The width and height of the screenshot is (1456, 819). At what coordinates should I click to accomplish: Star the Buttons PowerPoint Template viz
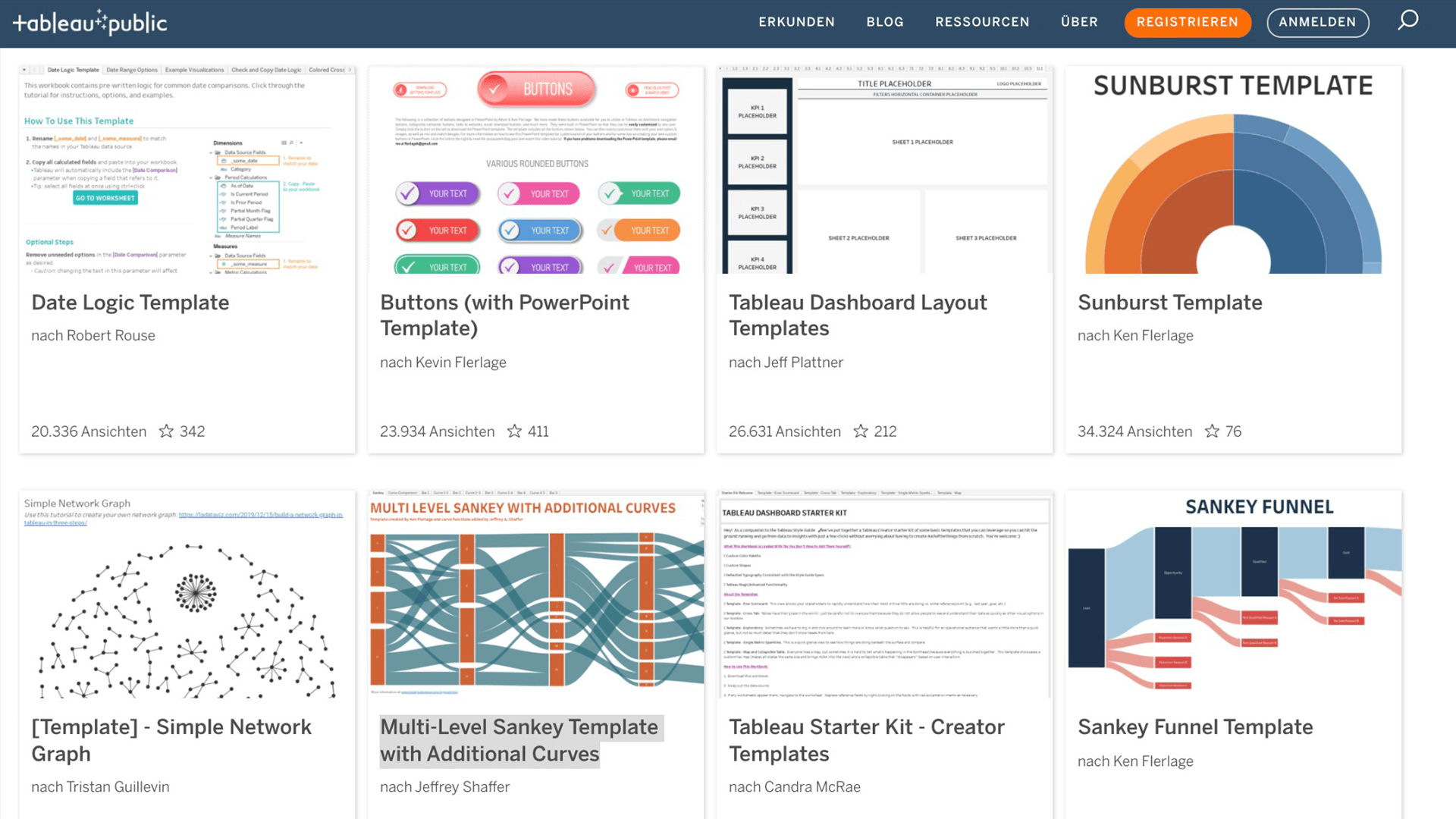514,431
